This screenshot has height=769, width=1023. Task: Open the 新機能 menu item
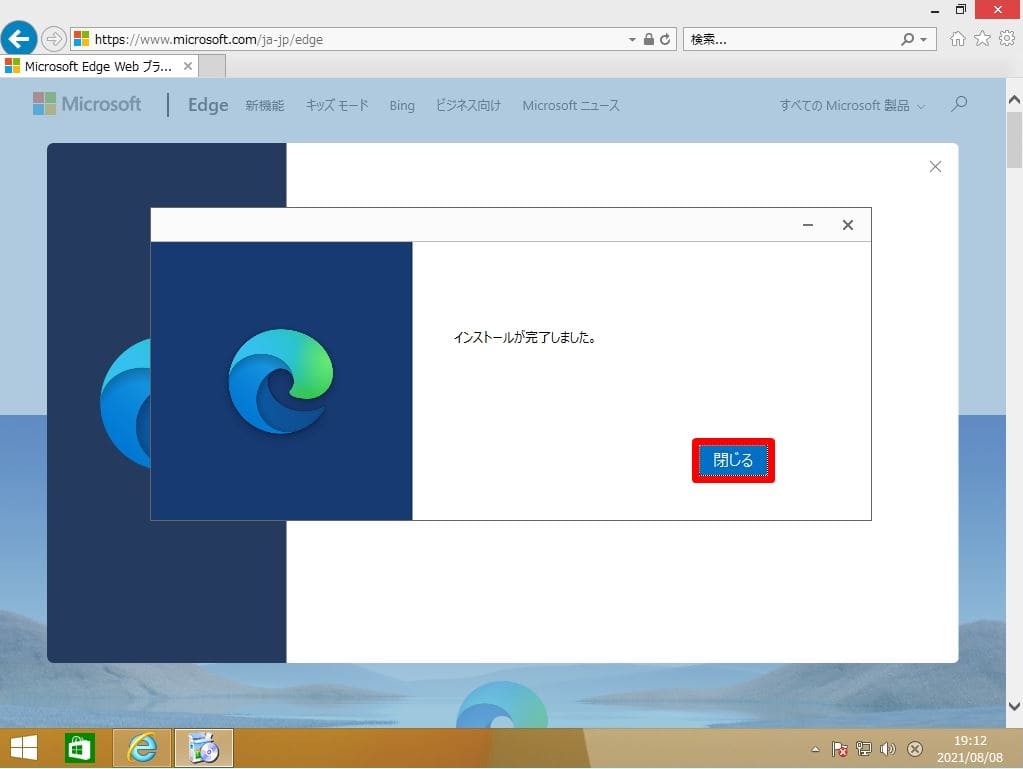[x=265, y=106]
